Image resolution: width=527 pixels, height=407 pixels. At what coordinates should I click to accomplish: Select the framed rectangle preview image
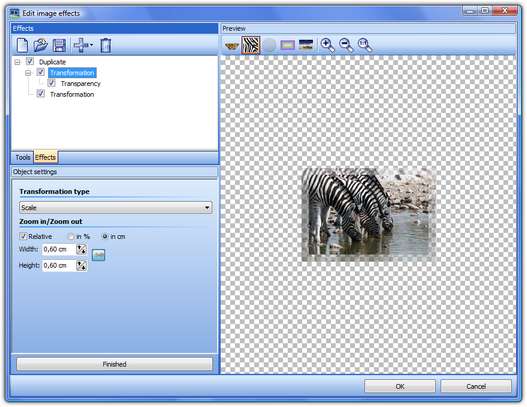[x=287, y=45]
